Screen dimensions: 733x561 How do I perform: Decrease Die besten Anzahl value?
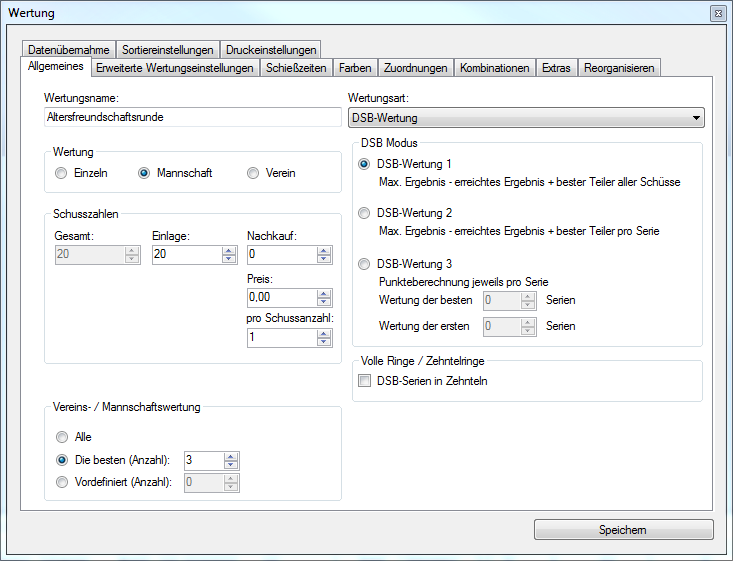pos(230,465)
